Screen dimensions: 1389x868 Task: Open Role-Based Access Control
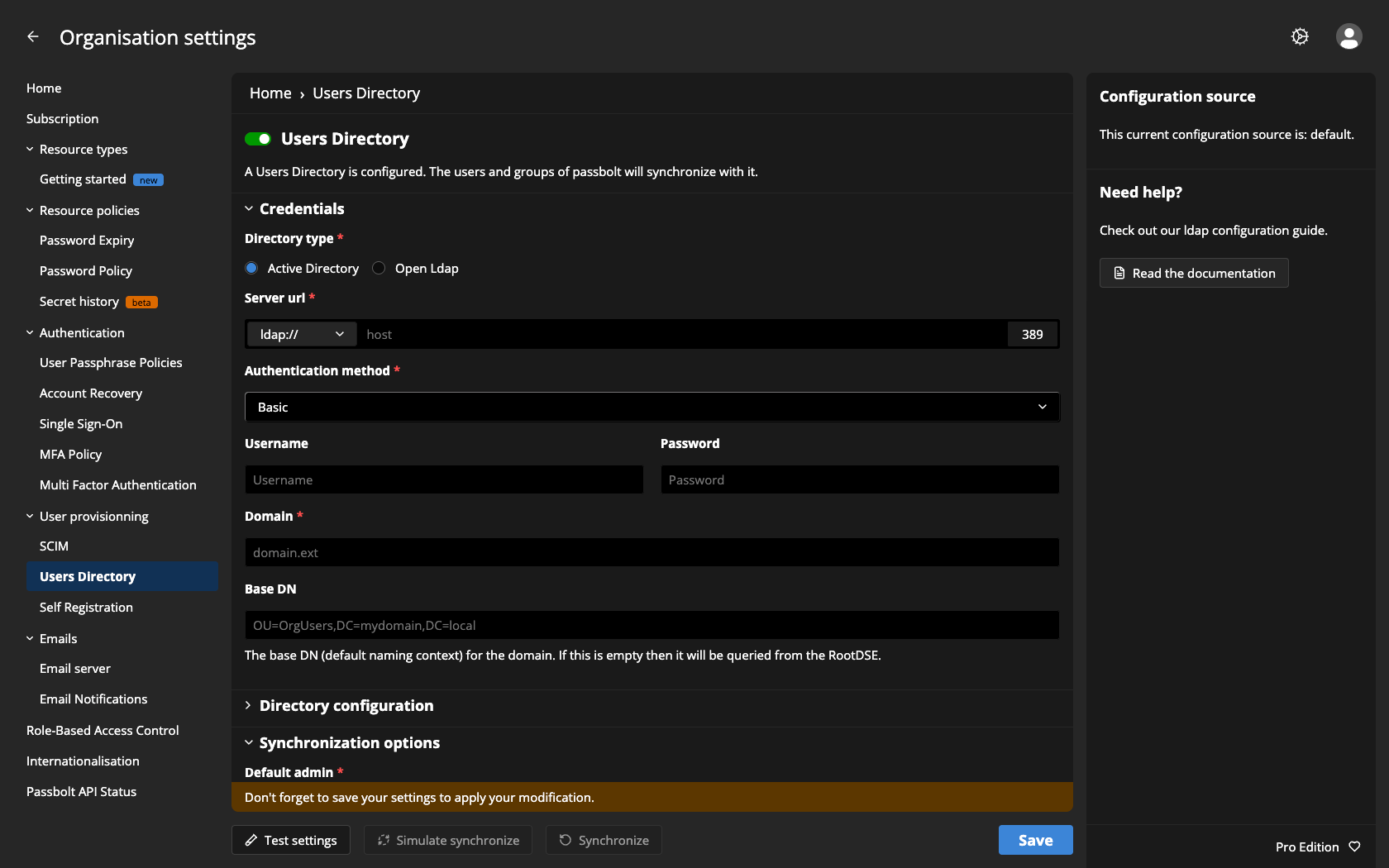click(103, 731)
